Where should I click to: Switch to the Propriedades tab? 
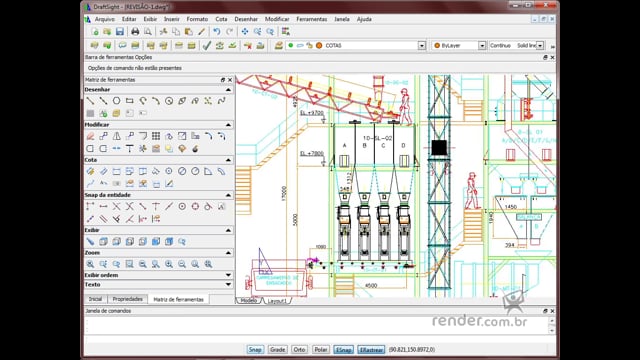point(127,299)
